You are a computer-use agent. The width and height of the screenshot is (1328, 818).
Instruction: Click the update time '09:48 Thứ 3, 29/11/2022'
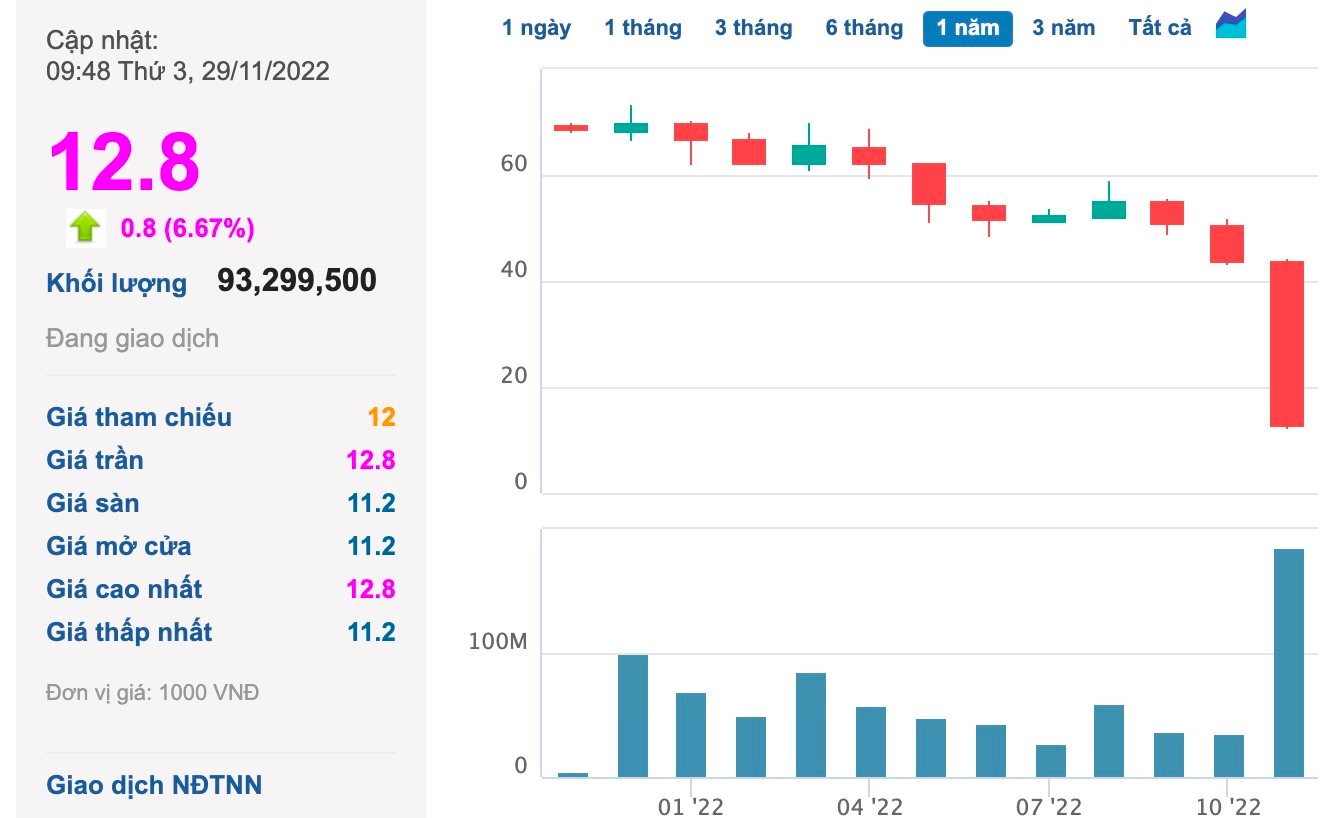point(188,71)
